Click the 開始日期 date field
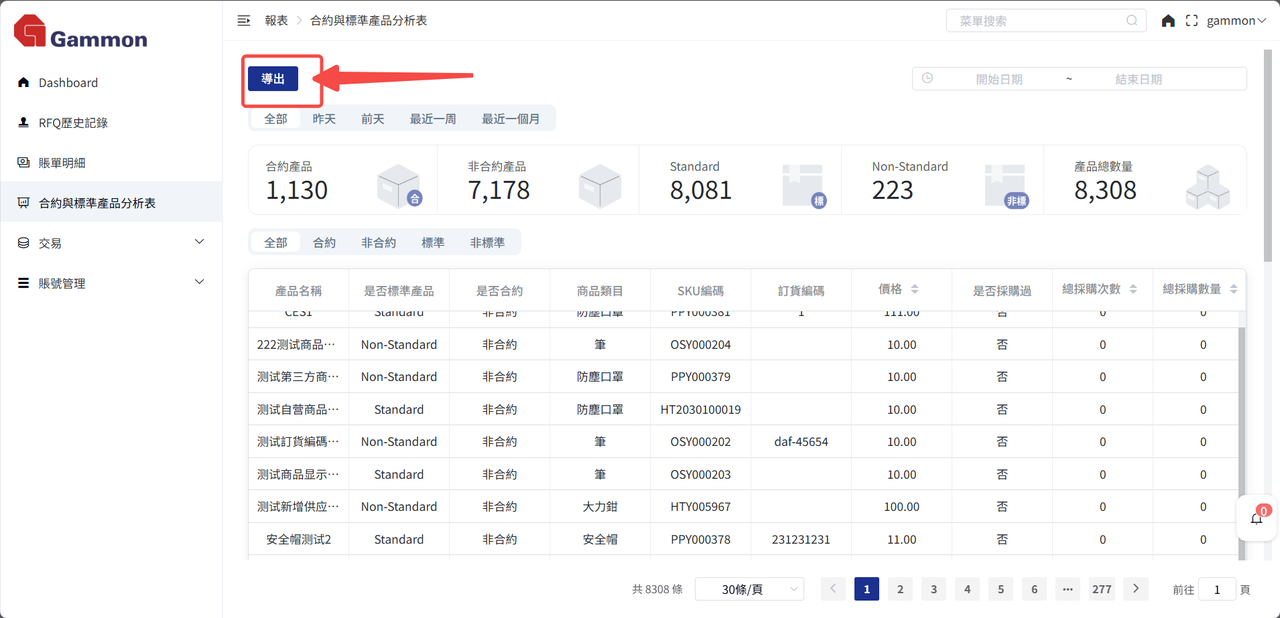1280x618 pixels. click(998, 79)
